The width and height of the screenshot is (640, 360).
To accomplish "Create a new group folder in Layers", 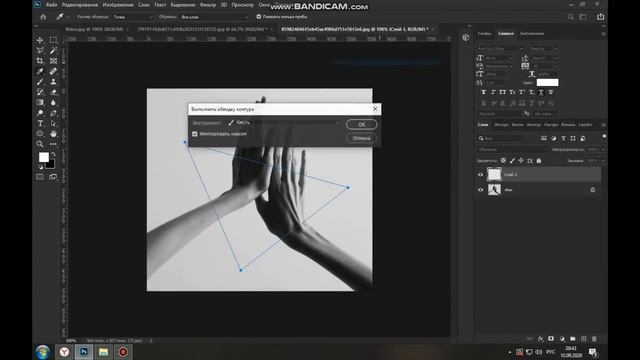I will coord(573,339).
